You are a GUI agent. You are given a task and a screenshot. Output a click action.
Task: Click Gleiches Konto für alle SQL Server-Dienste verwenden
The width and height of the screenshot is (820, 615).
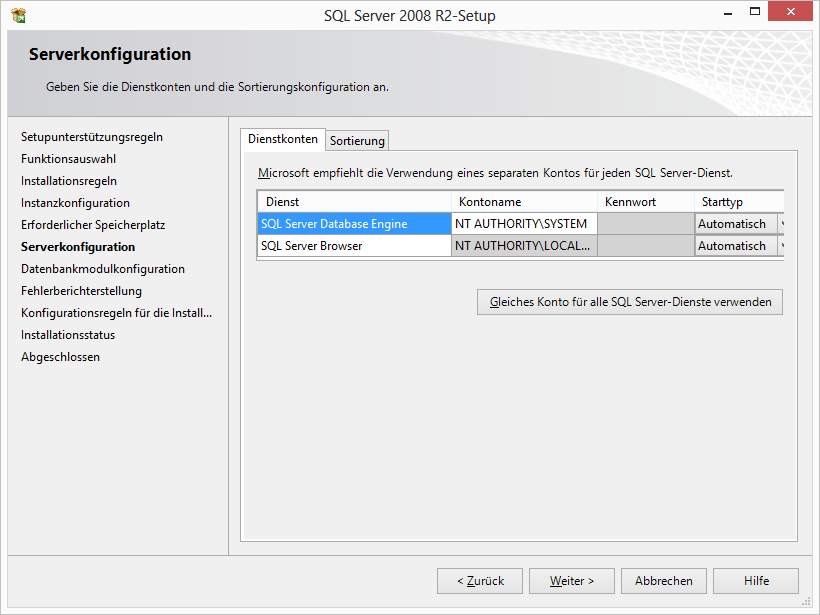click(630, 302)
